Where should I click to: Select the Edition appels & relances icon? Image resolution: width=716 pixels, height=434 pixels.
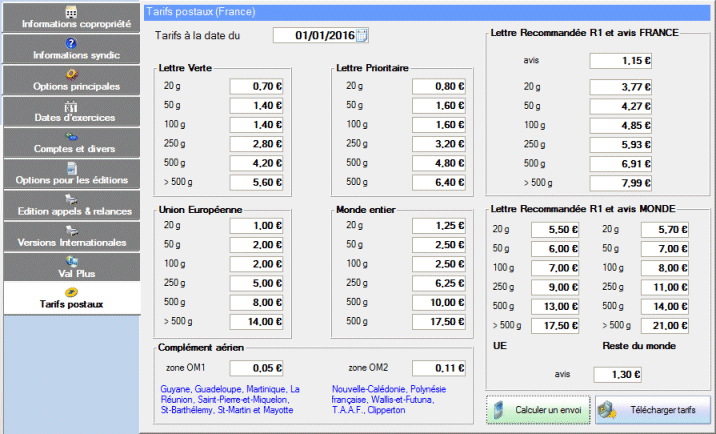click(70, 199)
